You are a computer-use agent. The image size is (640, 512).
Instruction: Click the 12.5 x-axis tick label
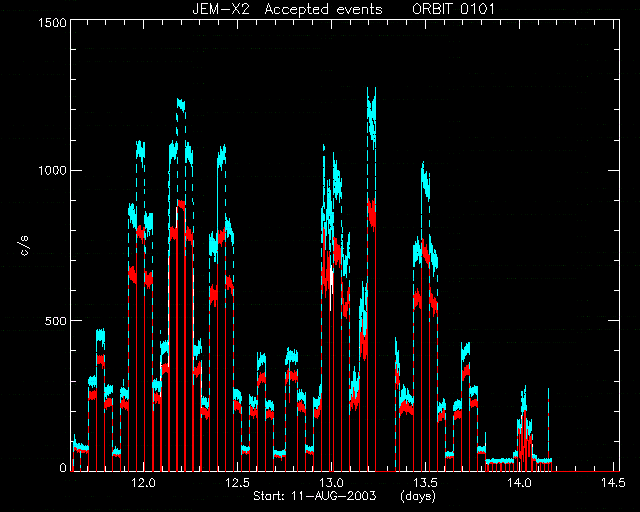[x=238, y=483]
